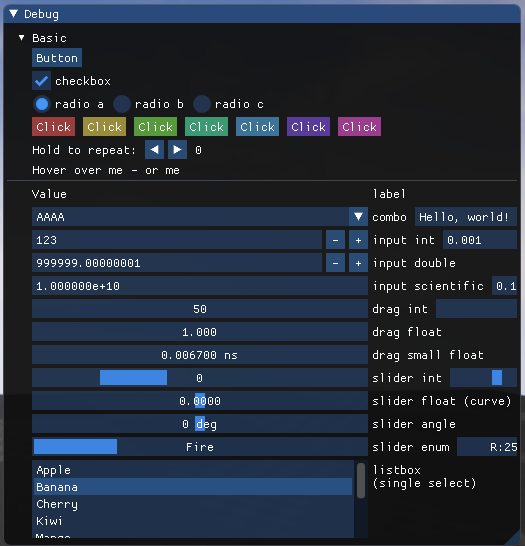525x546 pixels.
Task: Collapse the Debug window with its title arrow
Action: tap(14, 14)
